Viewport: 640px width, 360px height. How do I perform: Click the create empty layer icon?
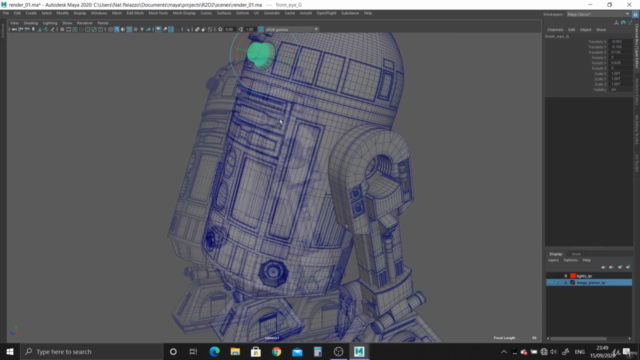[x=620, y=267]
